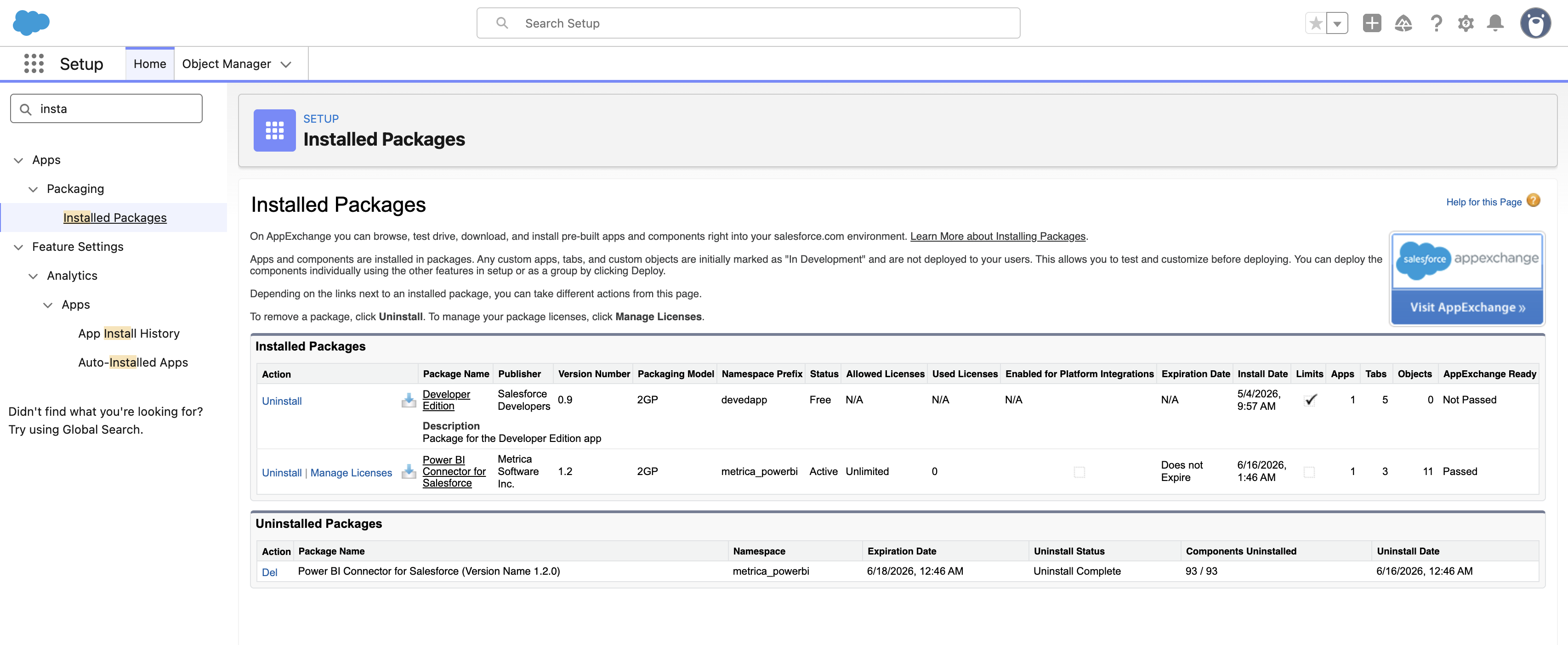This screenshot has width=1568, height=645.
Task: Click the salesforce appexchange banner logo
Action: pos(1467,260)
